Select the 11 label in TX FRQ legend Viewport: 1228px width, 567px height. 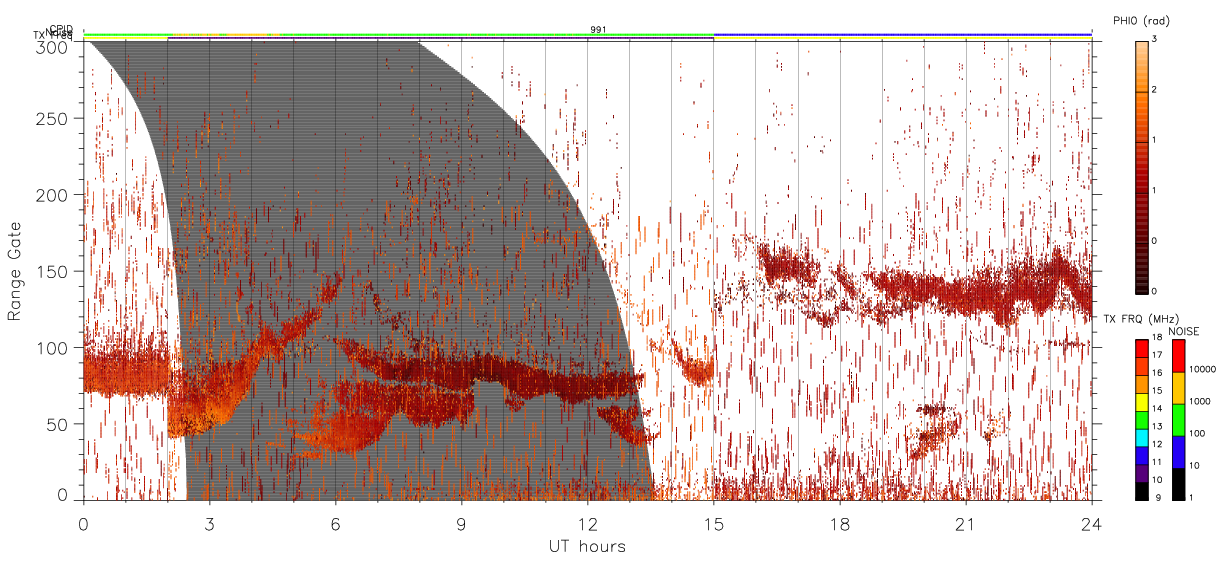tap(1157, 462)
